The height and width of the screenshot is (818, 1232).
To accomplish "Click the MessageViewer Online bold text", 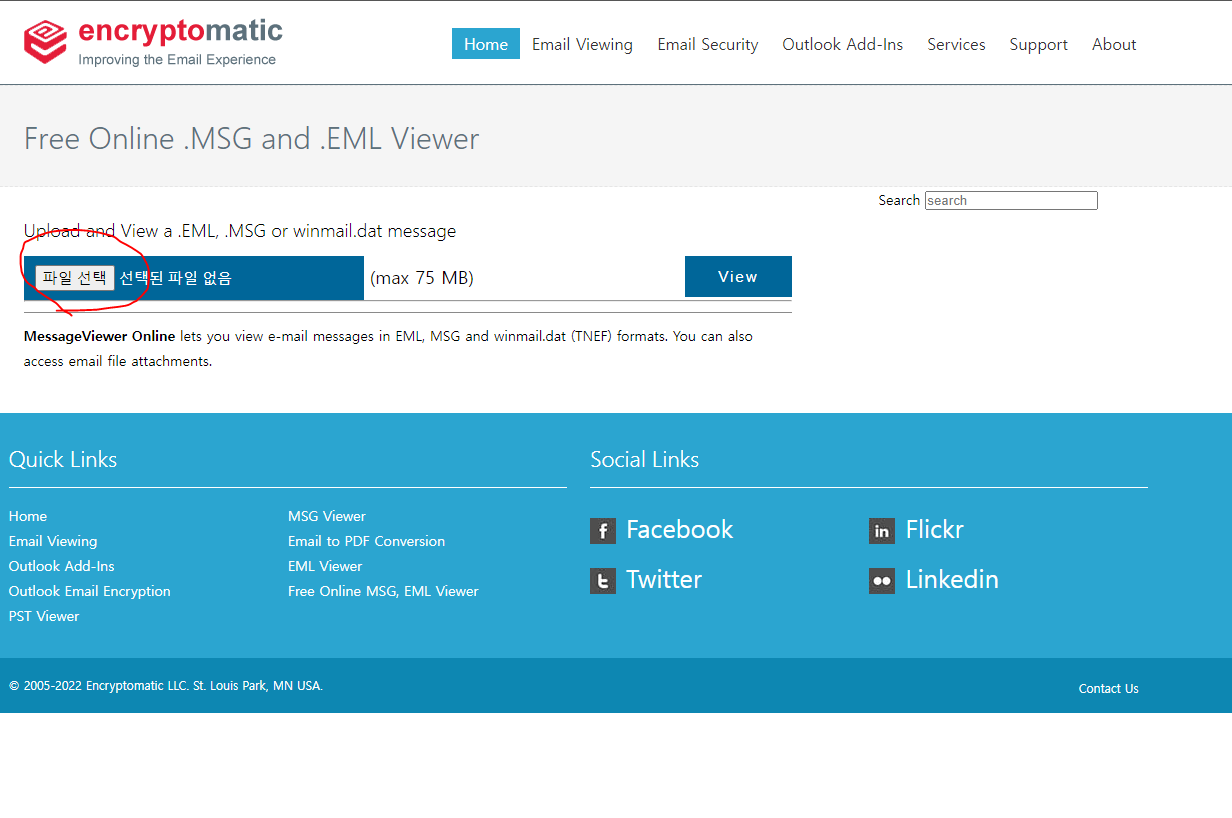I will [100, 336].
